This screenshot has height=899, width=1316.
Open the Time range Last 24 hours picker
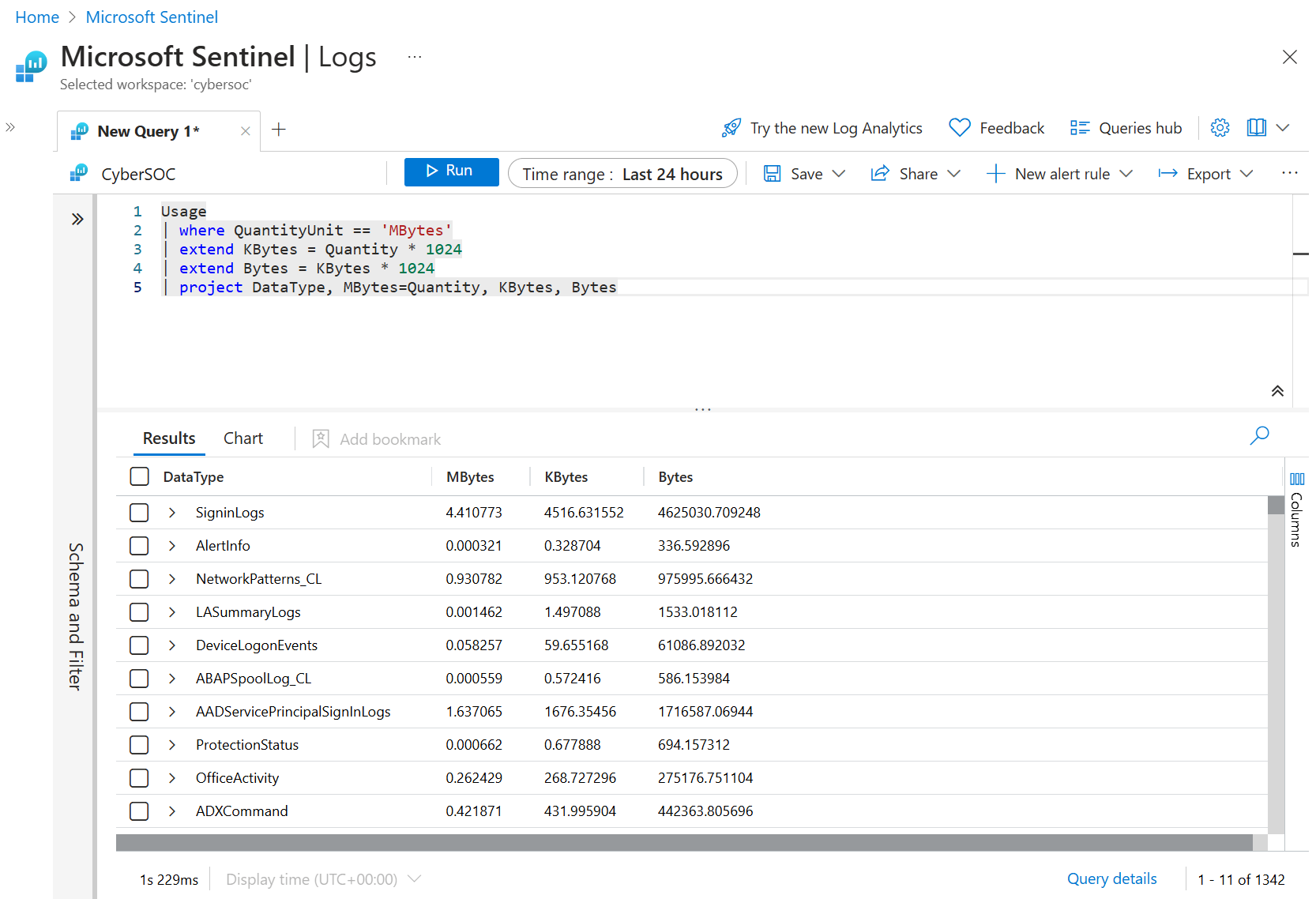click(x=622, y=174)
